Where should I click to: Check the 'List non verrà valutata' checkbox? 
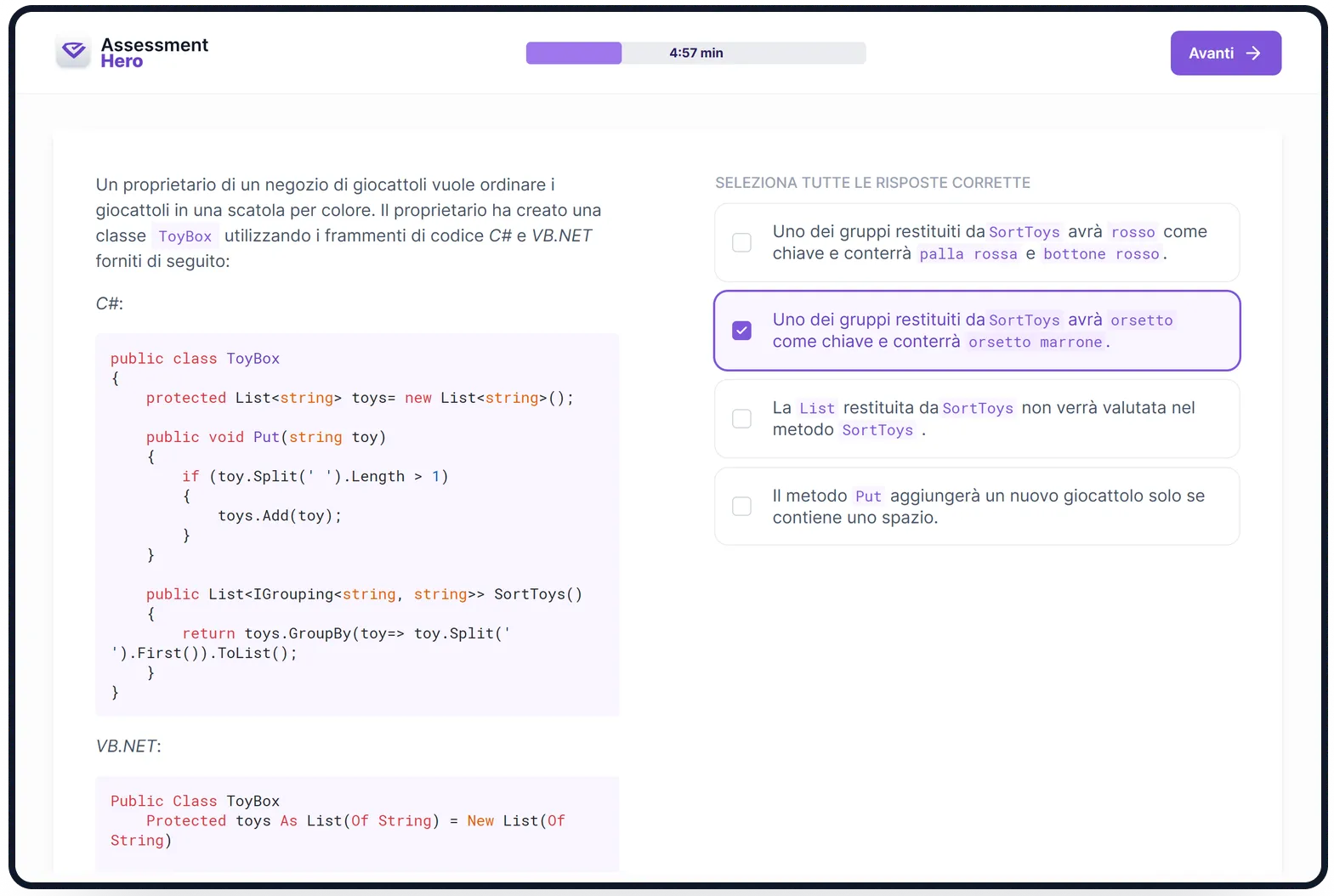point(742,418)
